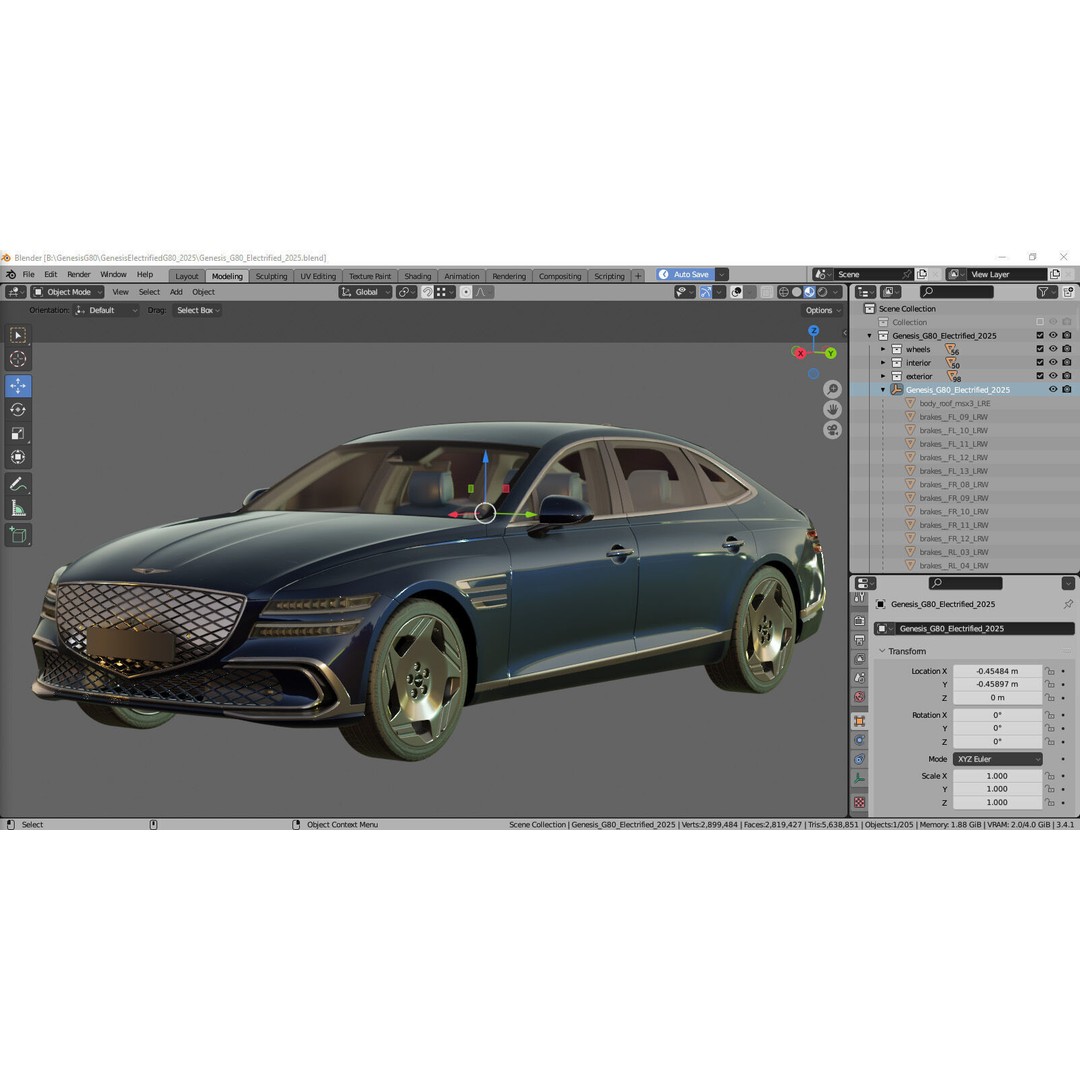1080x1080 pixels.
Task: Toggle proportional editing in the header
Action: (x=466, y=292)
